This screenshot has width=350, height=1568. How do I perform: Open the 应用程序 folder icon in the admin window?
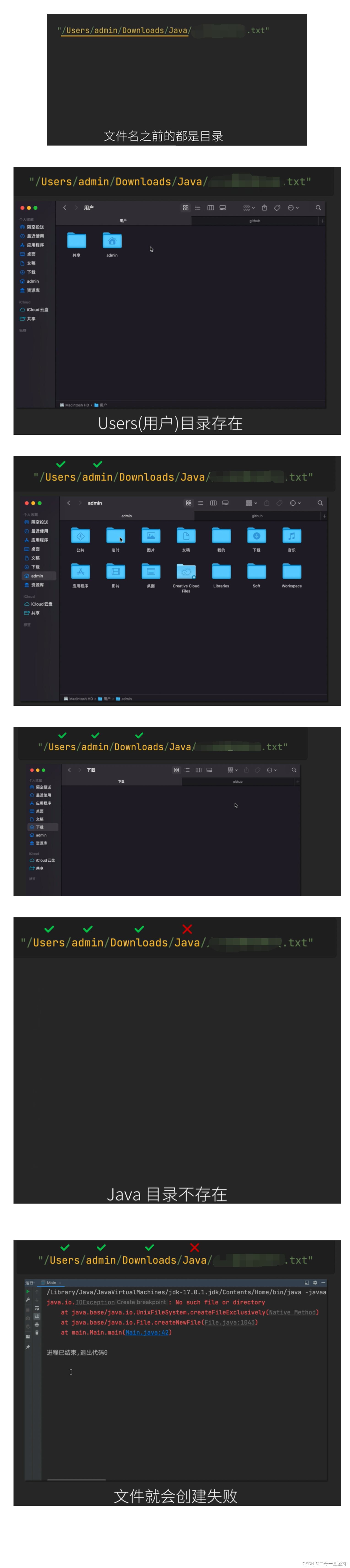coord(80,571)
